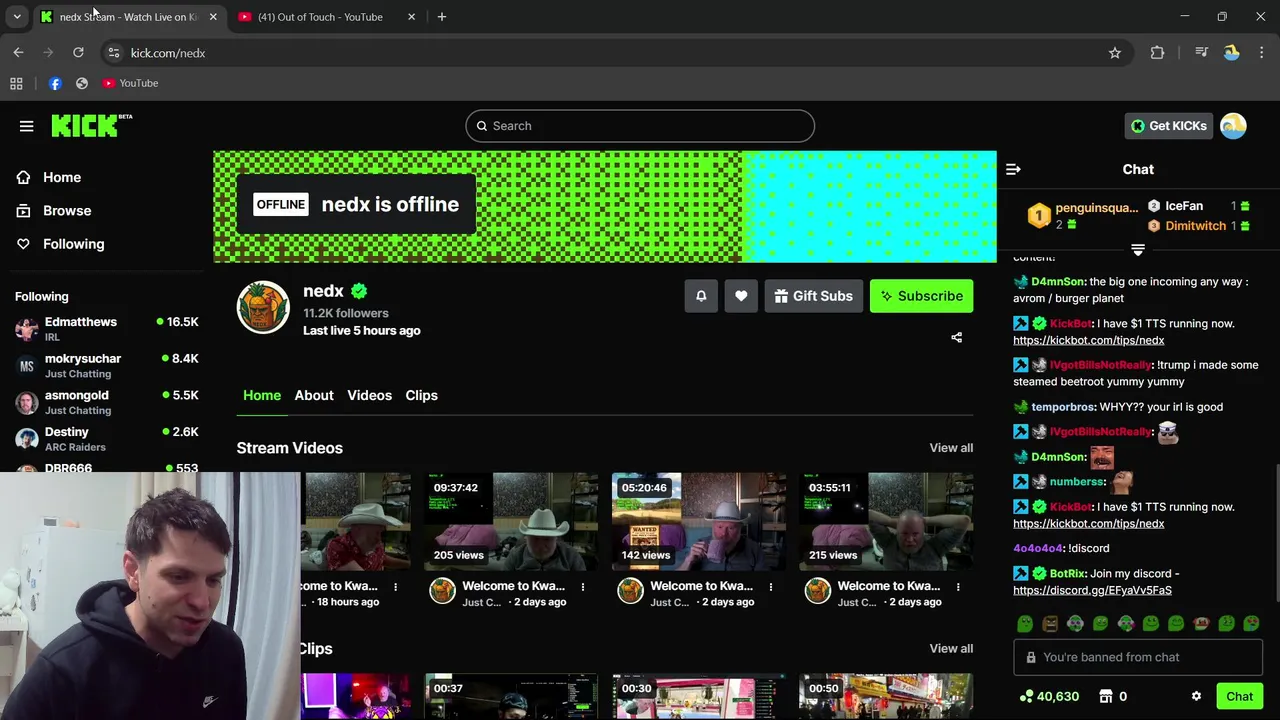This screenshot has width=1280, height=720.
Task: Open asmongold followed channel
Action: pos(106,402)
